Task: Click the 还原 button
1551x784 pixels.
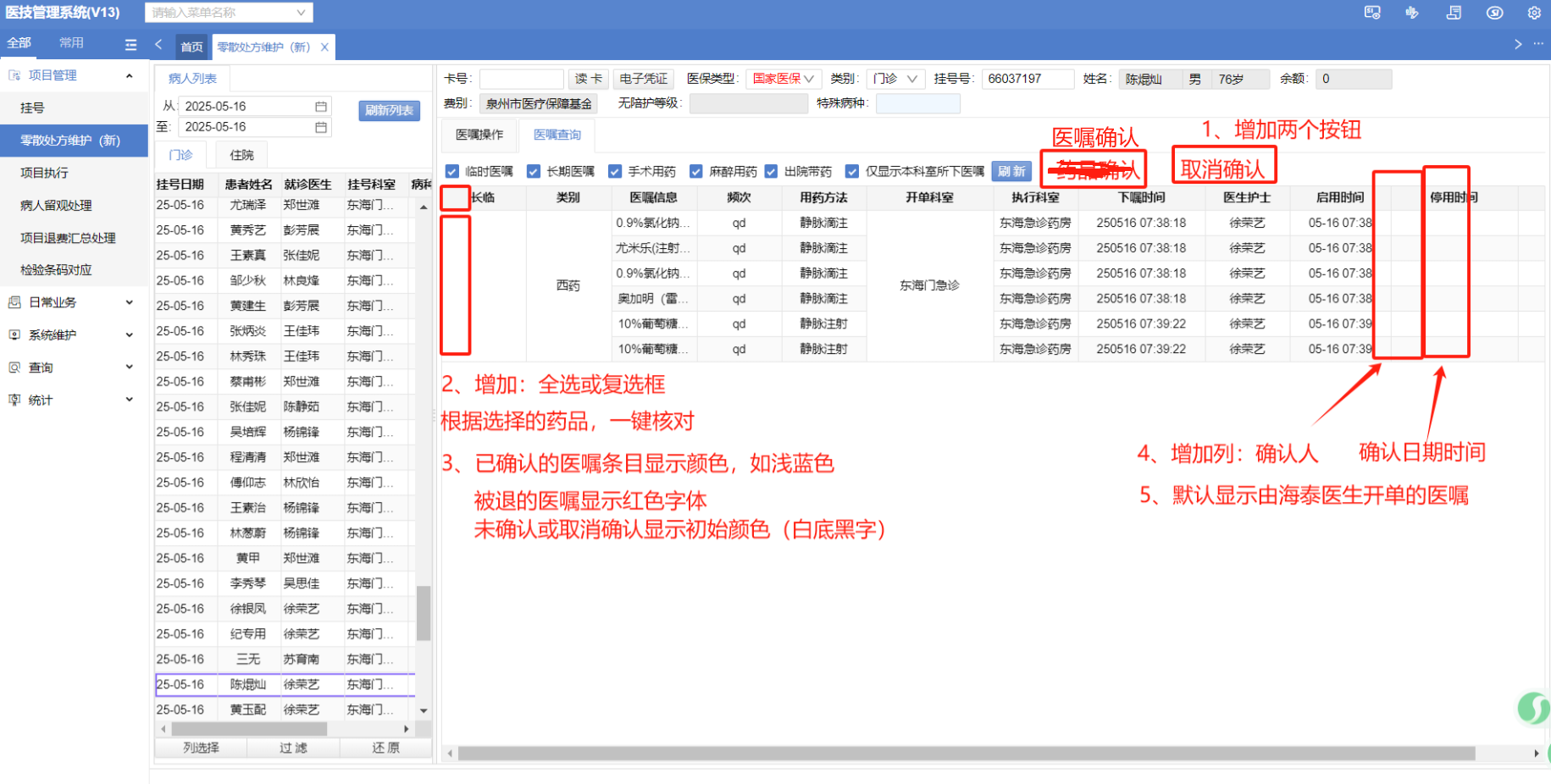Action: pyautogui.click(x=385, y=748)
